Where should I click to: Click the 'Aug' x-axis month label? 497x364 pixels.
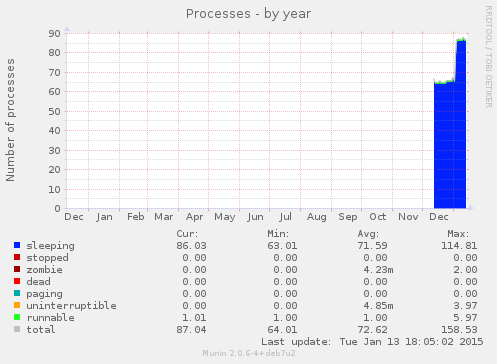tap(316, 218)
